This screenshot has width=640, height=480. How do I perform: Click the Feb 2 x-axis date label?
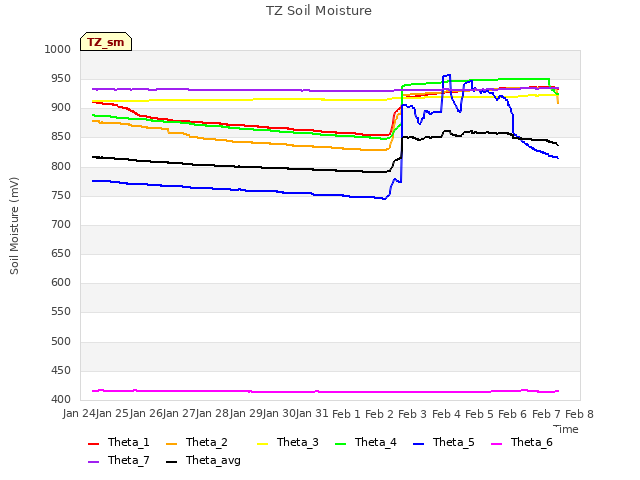point(379,414)
